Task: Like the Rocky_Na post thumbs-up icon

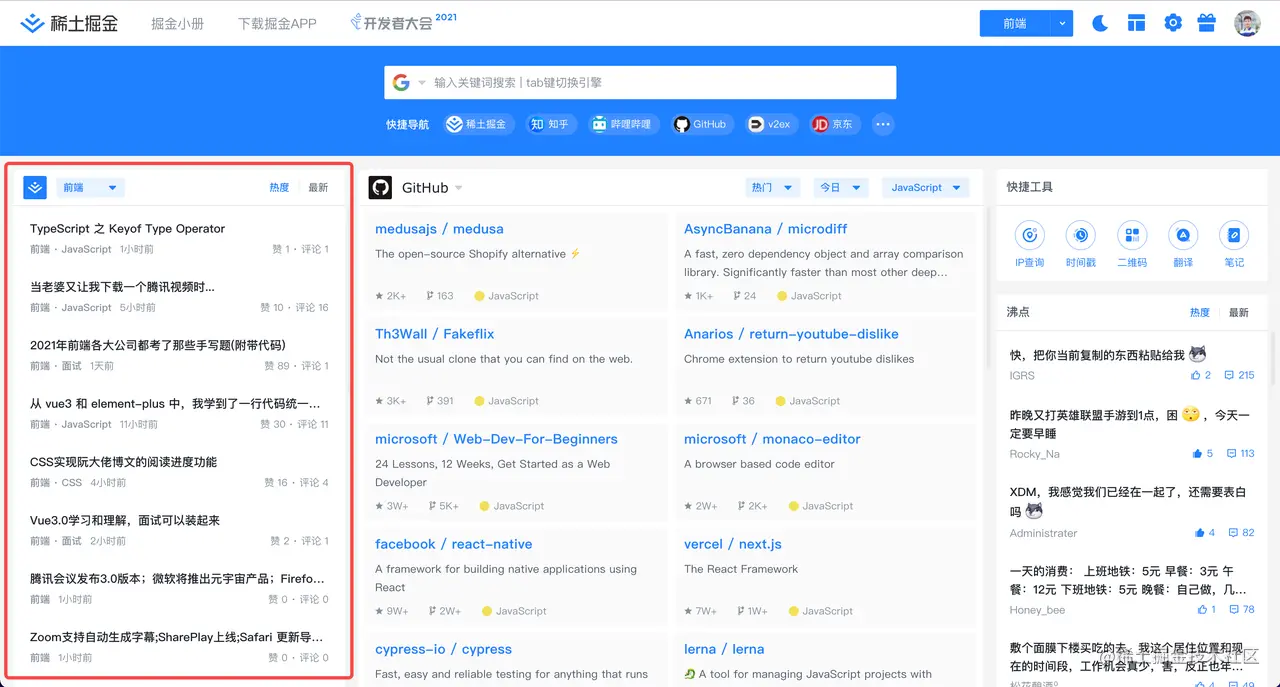Action: point(1197,453)
